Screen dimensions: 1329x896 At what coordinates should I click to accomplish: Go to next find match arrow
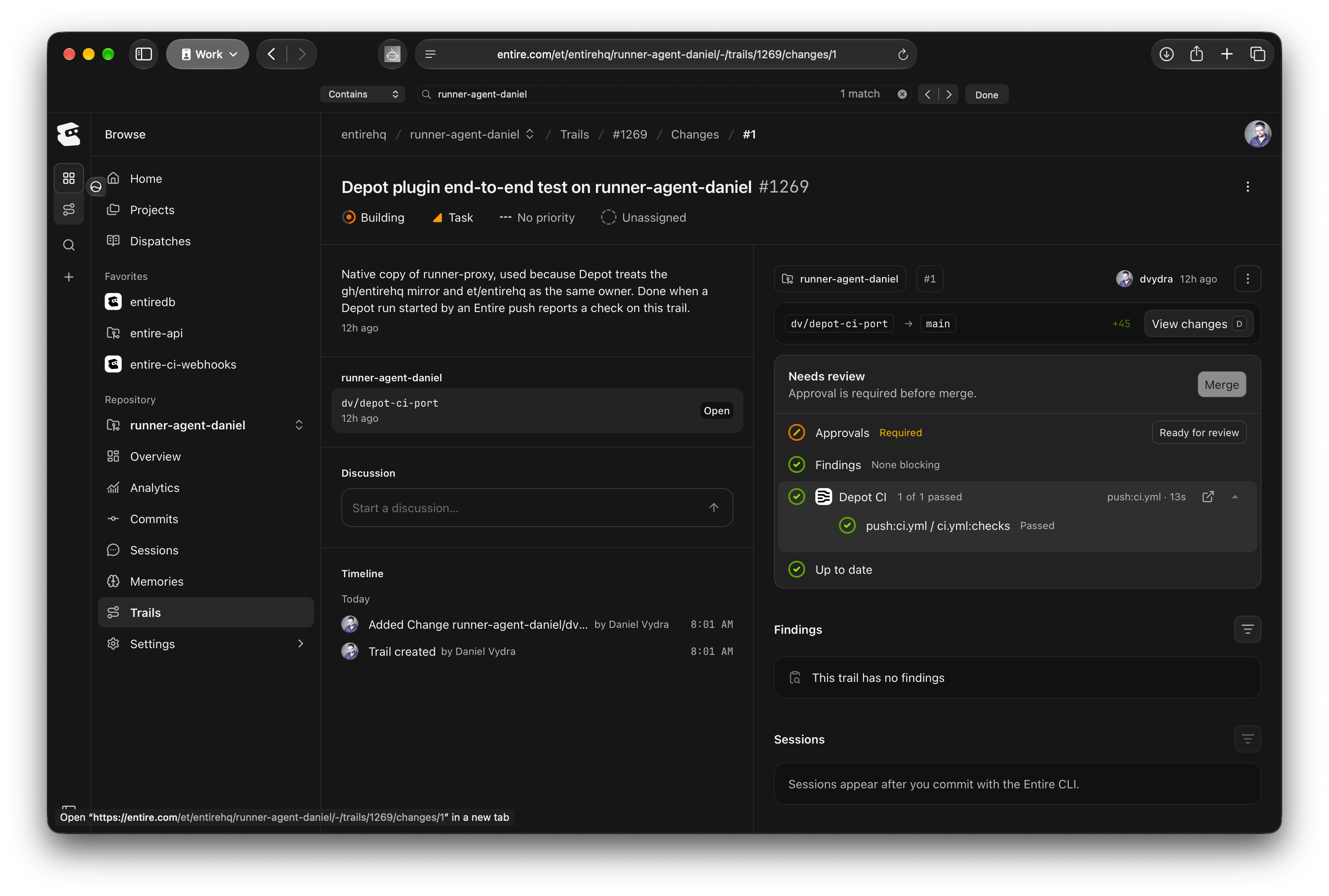[x=949, y=94]
